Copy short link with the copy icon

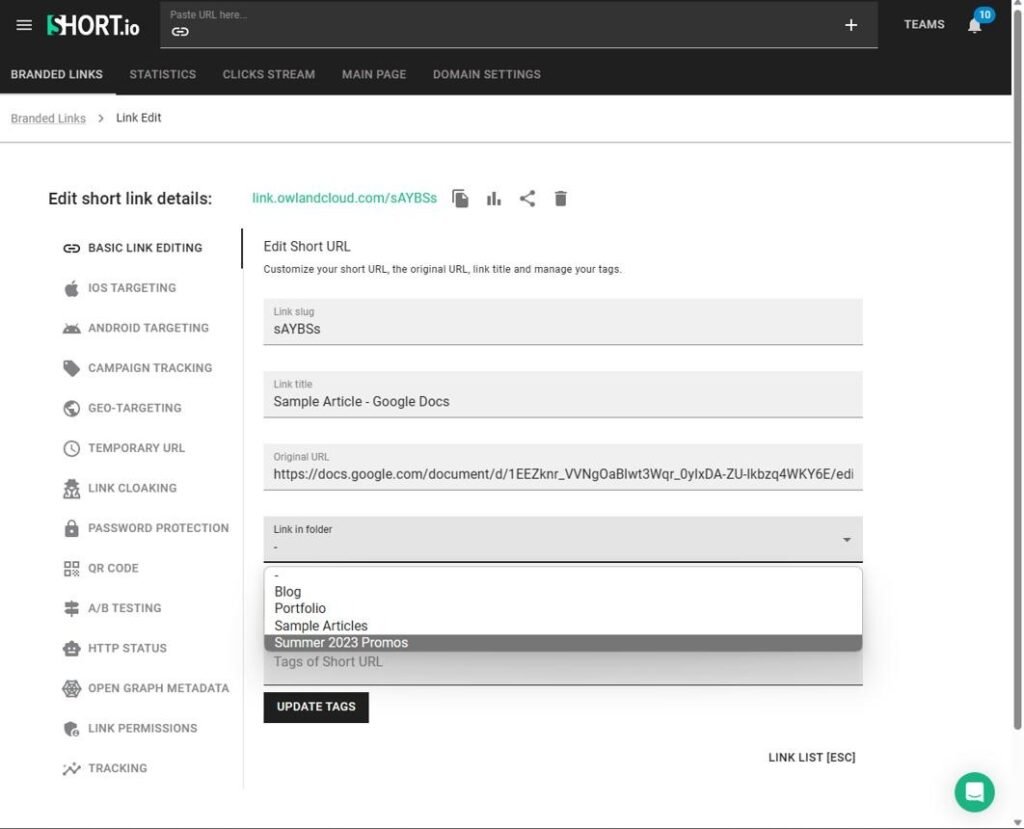[460, 199]
